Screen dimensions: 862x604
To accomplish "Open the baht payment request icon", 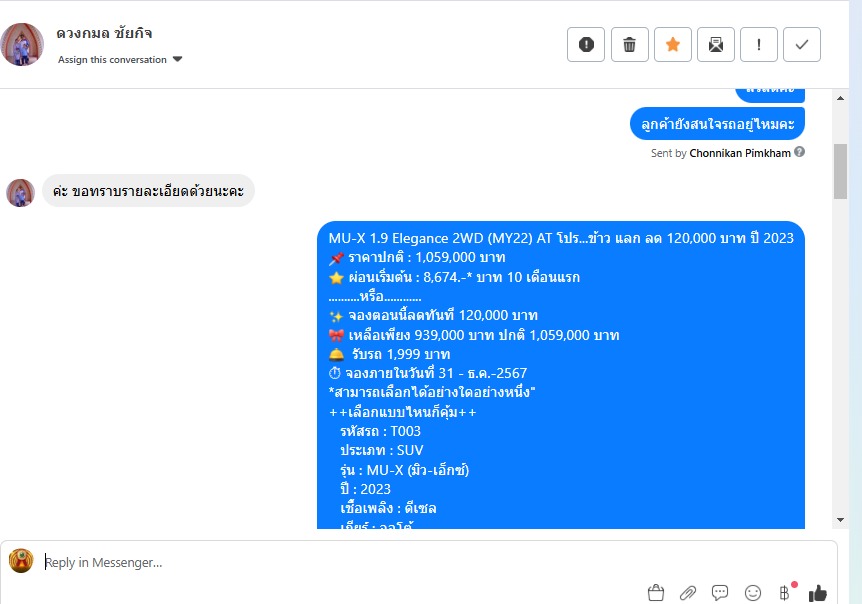I will [786, 592].
